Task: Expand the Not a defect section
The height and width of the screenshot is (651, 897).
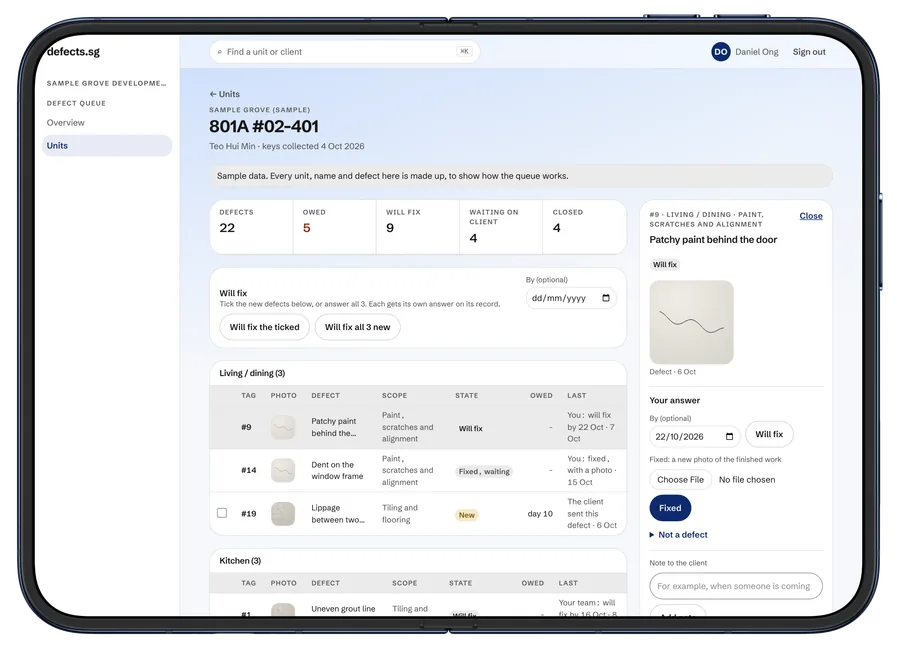Action: (x=678, y=535)
